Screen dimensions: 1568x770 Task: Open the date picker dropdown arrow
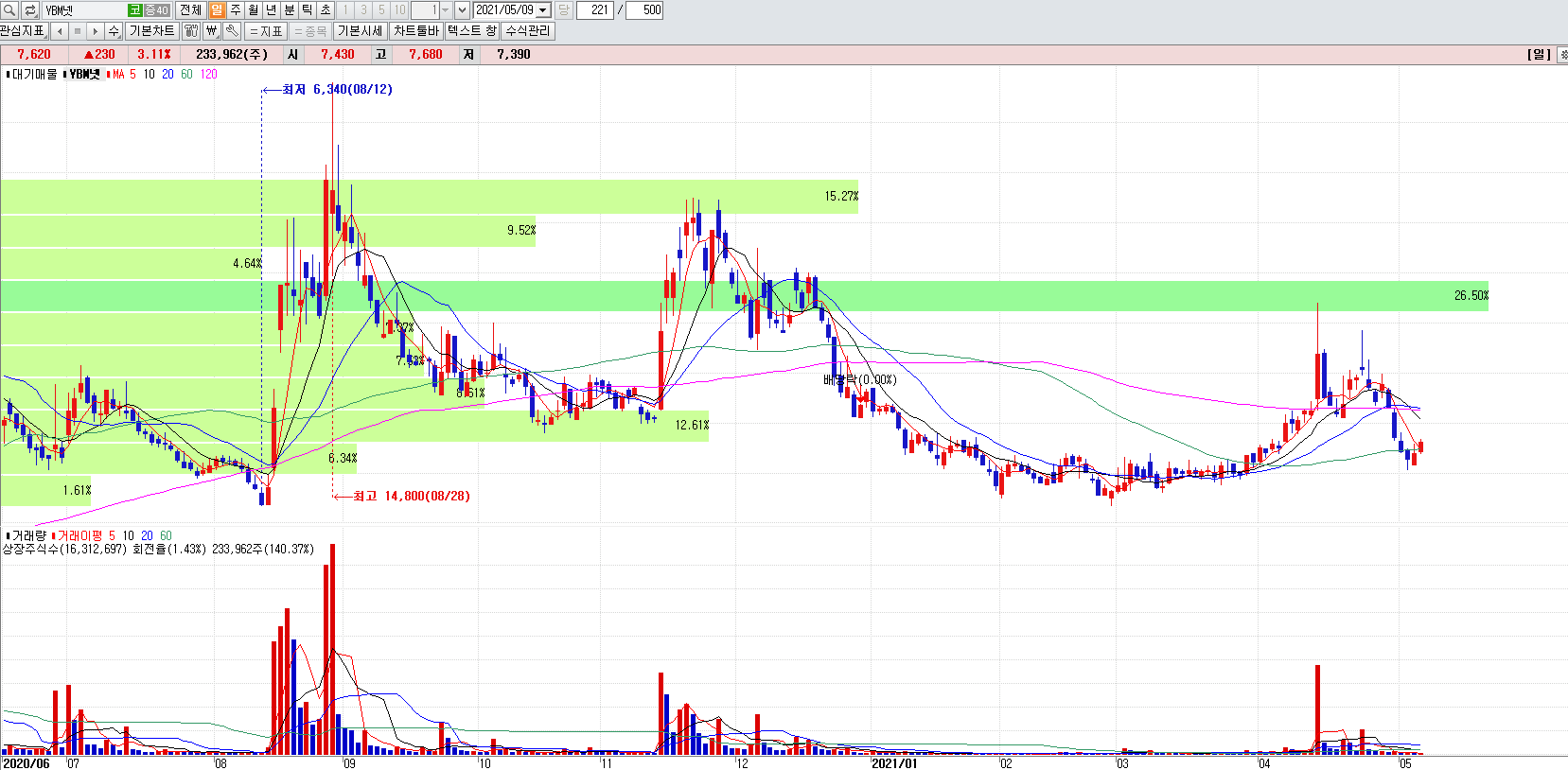click(543, 10)
